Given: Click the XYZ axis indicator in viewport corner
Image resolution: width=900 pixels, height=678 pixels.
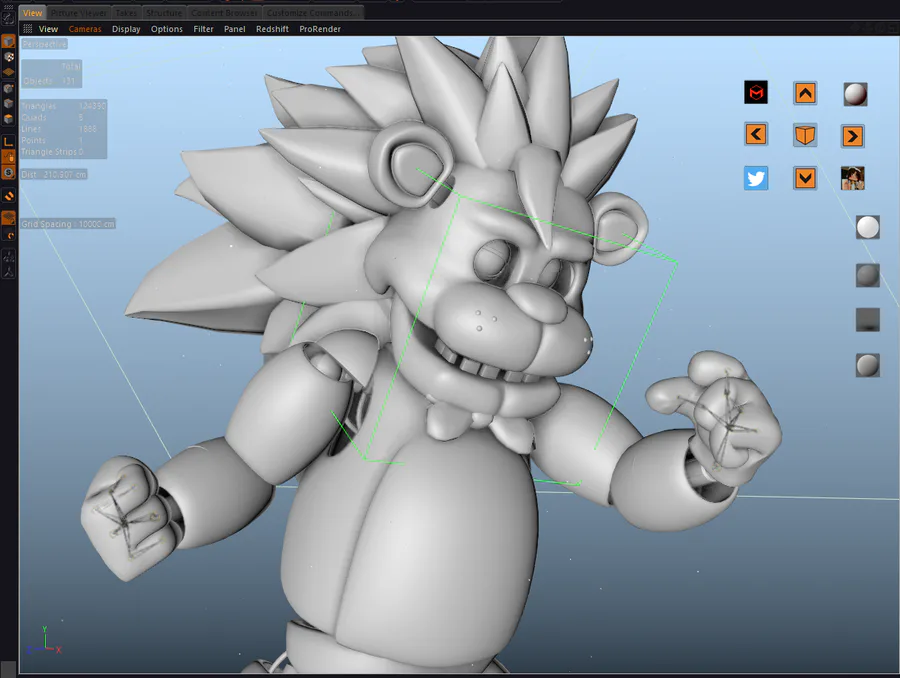Looking at the screenshot, I should (x=44, y=641).
